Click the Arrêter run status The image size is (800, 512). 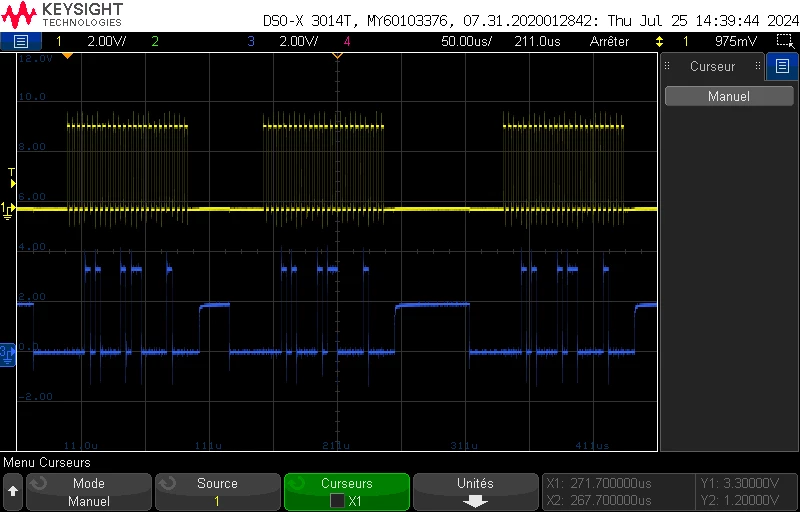[x=609, y=41]
